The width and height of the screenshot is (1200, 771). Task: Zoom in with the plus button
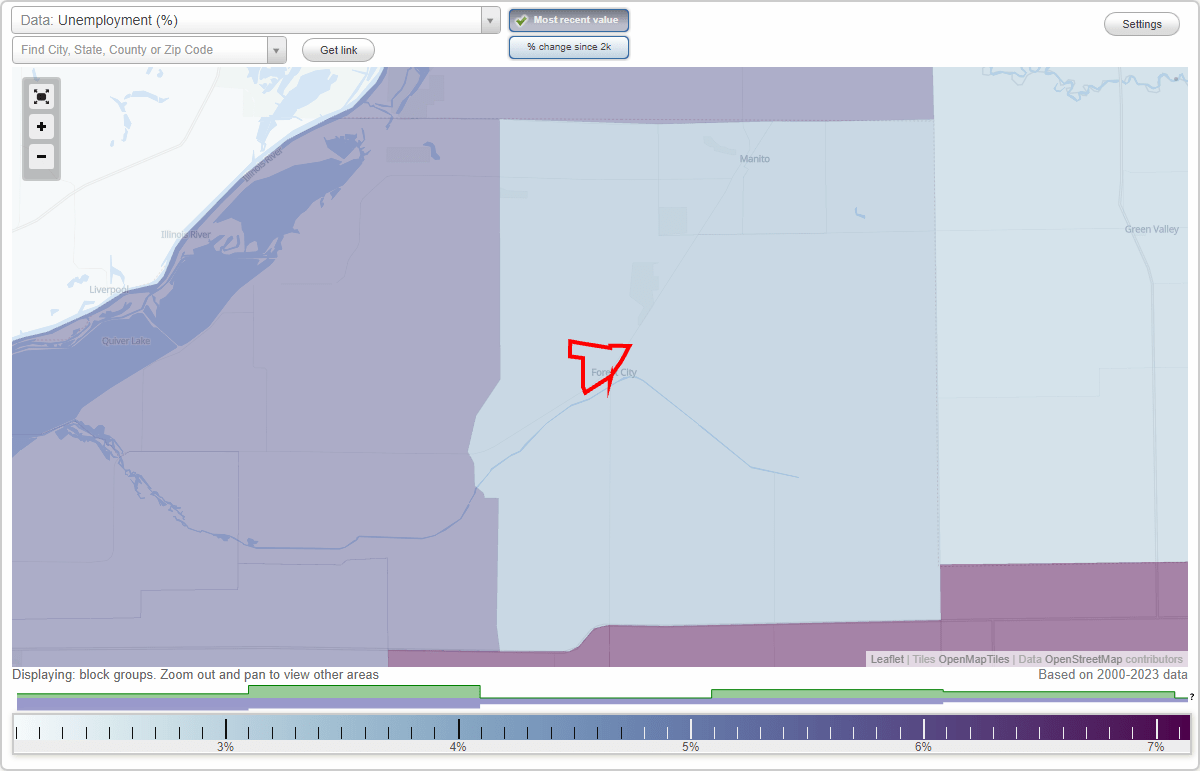click(41, 127)
